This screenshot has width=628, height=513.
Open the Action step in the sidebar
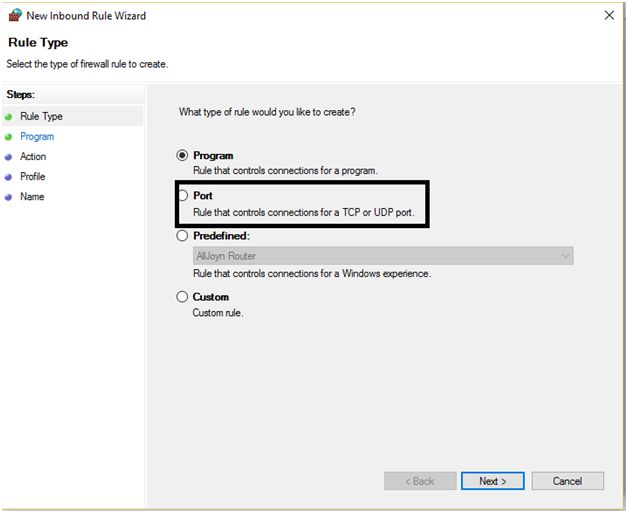[33, 157]
